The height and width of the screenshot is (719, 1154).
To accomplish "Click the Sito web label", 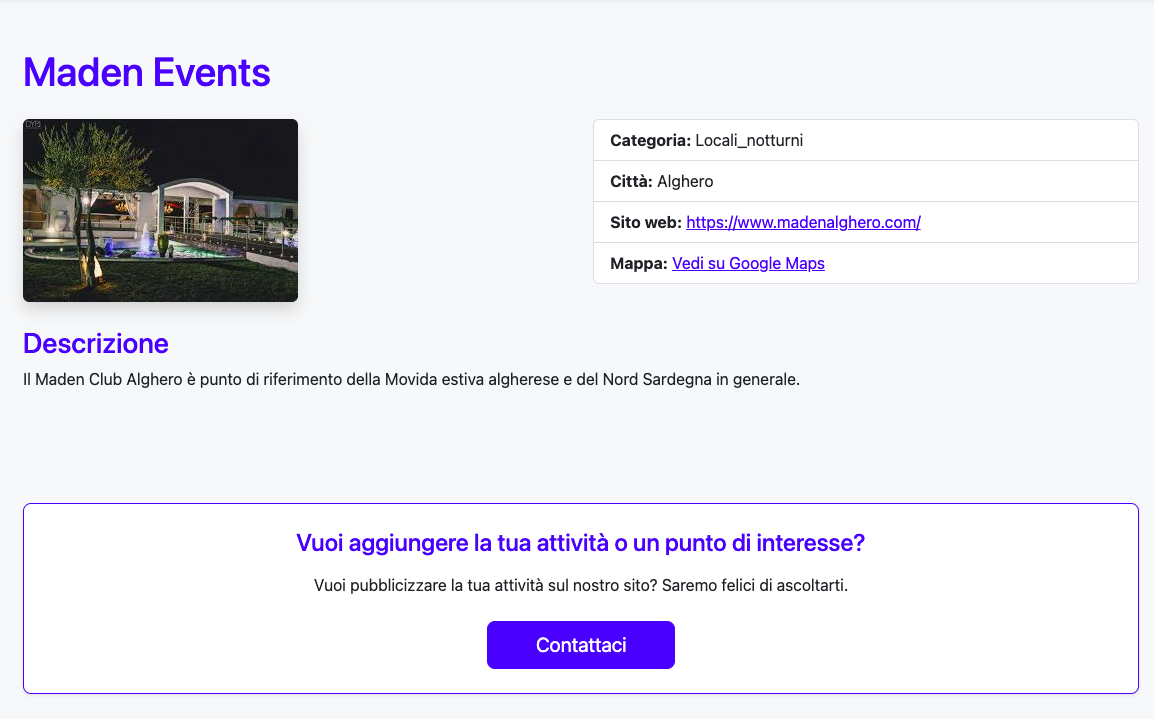I will coord(645,222).
